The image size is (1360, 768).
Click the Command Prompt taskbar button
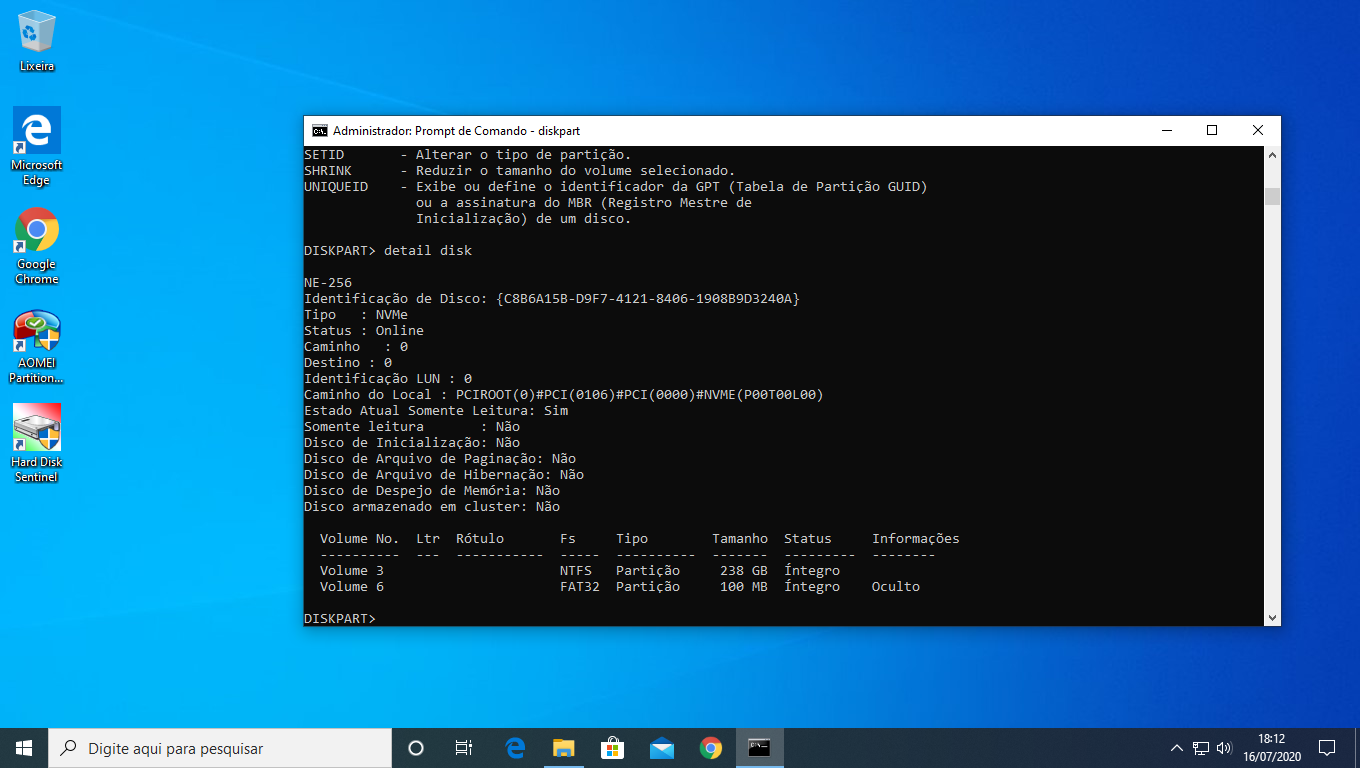point(760,748)
